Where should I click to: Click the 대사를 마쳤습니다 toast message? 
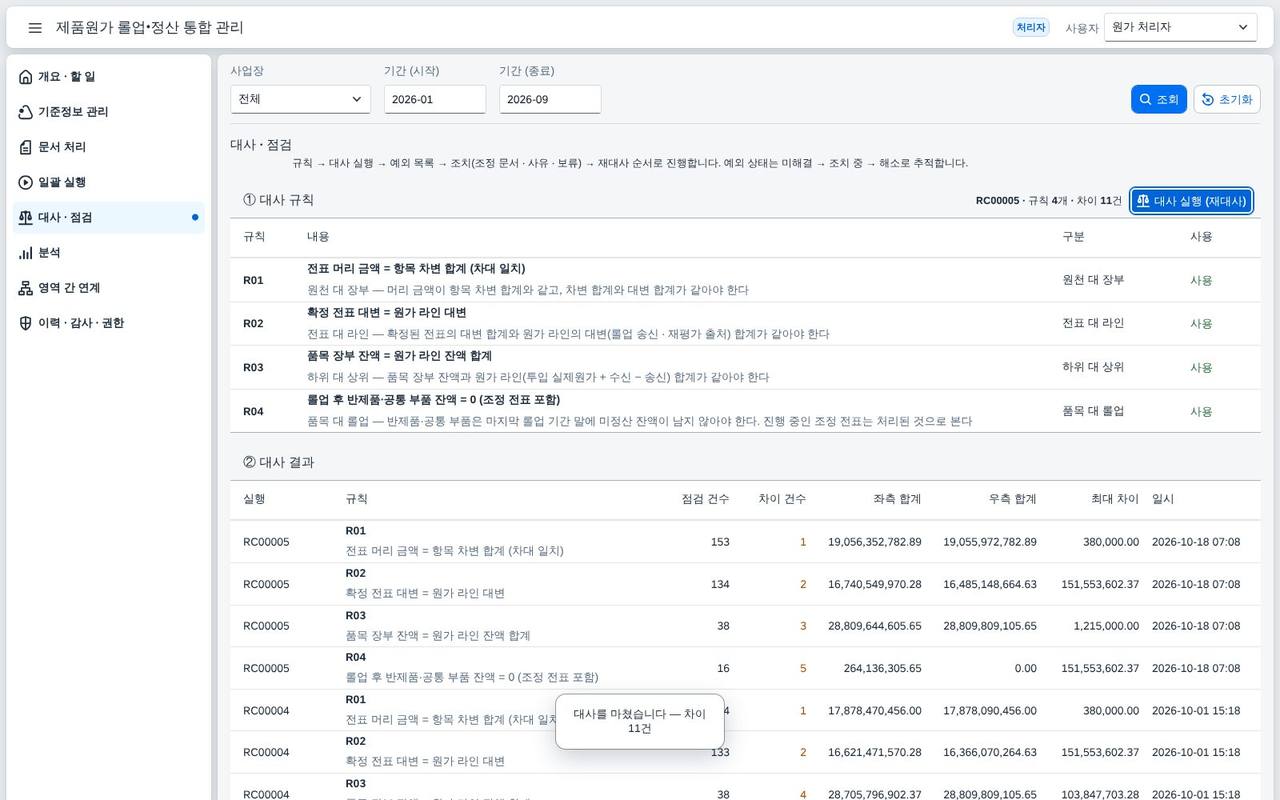[640, 721]
